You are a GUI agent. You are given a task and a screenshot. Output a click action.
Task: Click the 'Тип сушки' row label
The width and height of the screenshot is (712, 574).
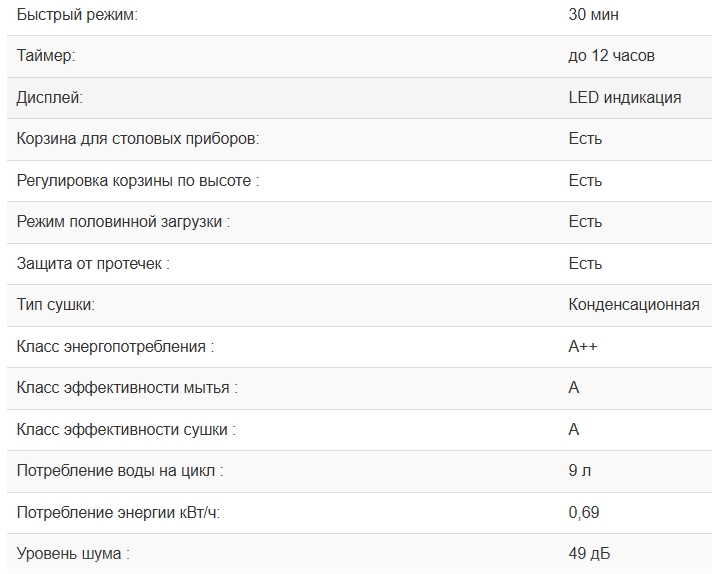click(56, 305)
